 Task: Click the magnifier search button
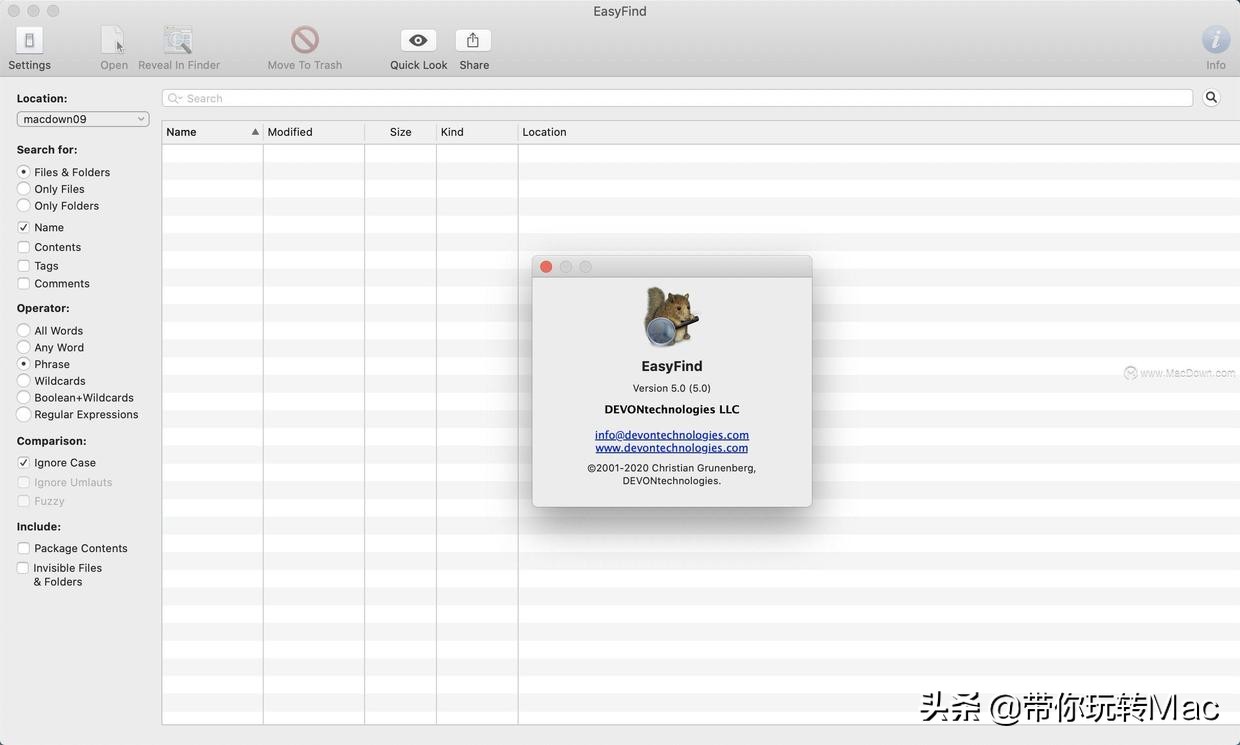tap(1211, 97)
